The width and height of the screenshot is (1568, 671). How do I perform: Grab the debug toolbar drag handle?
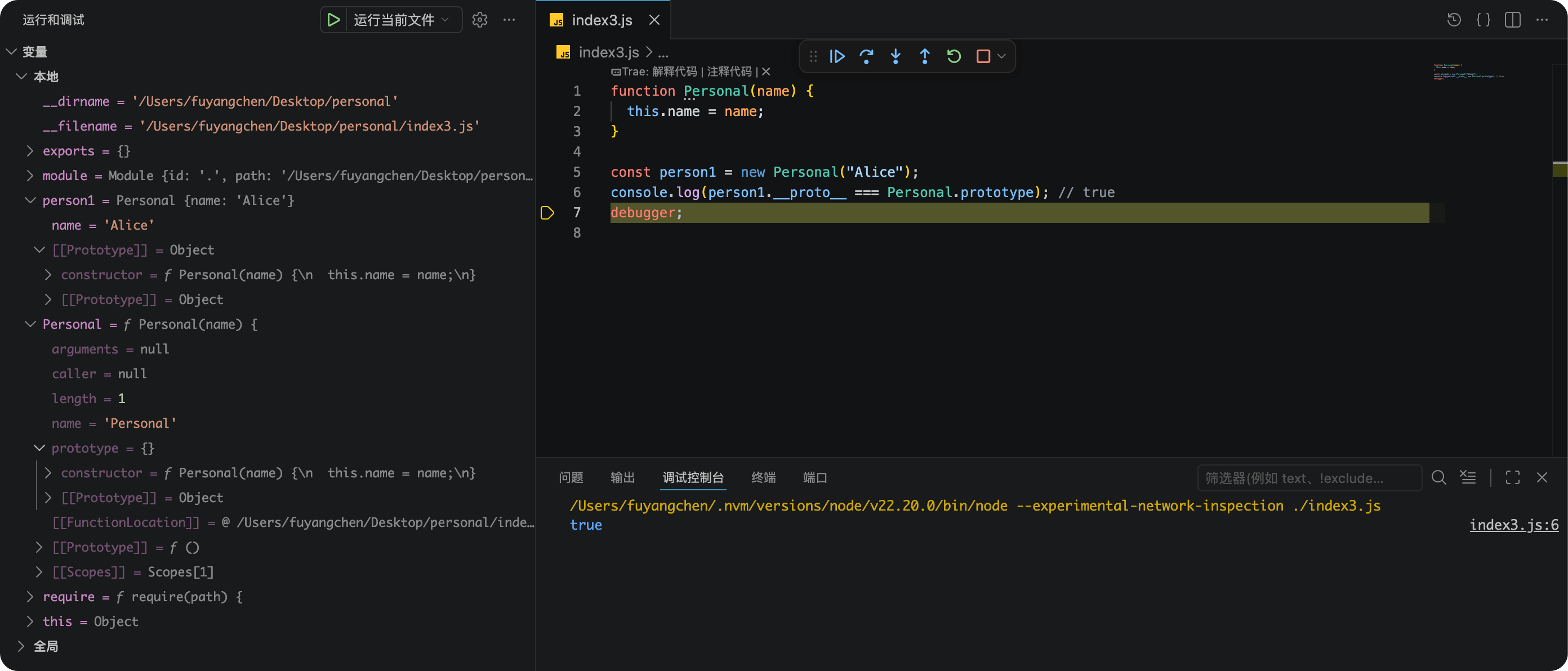[x=813, y=57]
